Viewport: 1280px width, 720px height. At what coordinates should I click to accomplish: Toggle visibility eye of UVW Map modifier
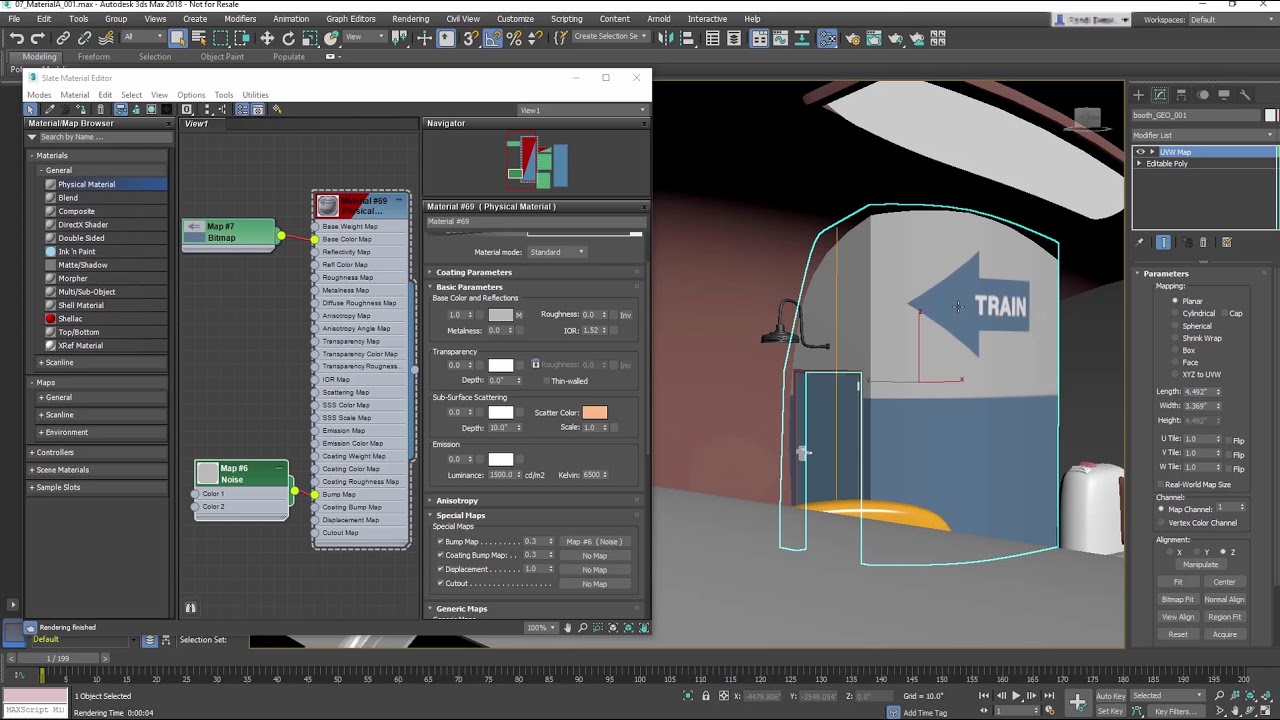point(1140,152)
